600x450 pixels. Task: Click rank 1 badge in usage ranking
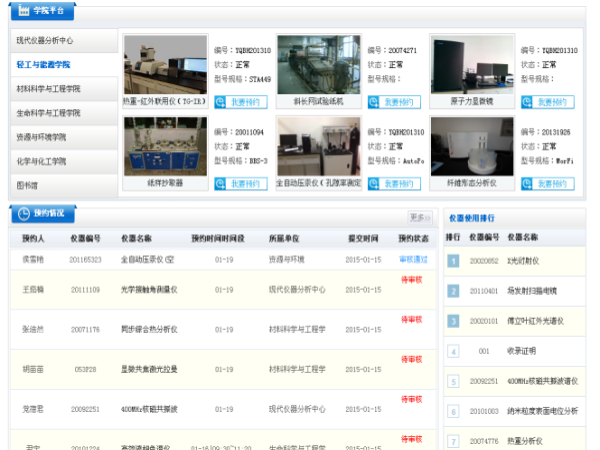[453, 261]
